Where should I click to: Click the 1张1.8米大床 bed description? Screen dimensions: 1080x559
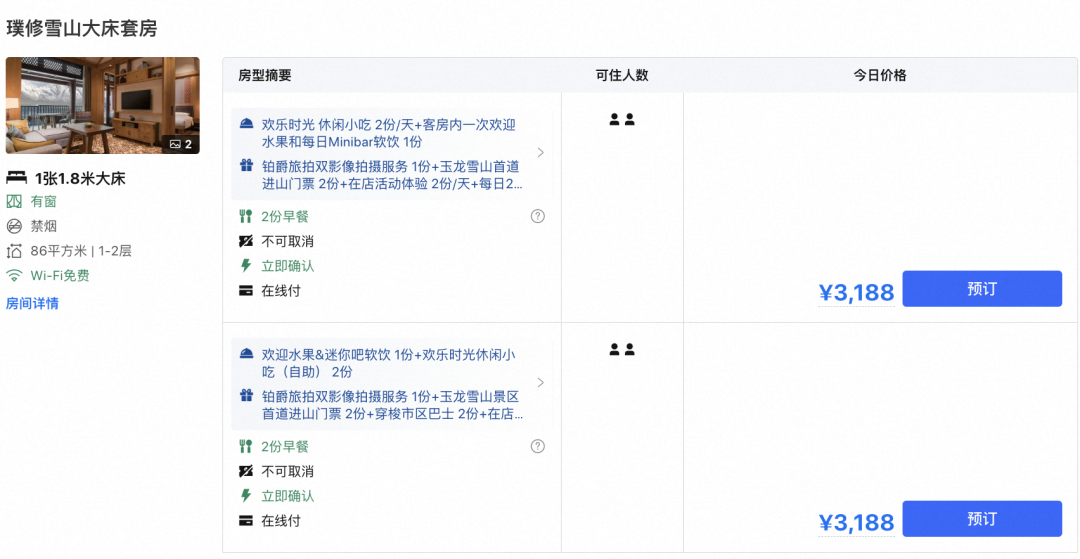point(80,179)
